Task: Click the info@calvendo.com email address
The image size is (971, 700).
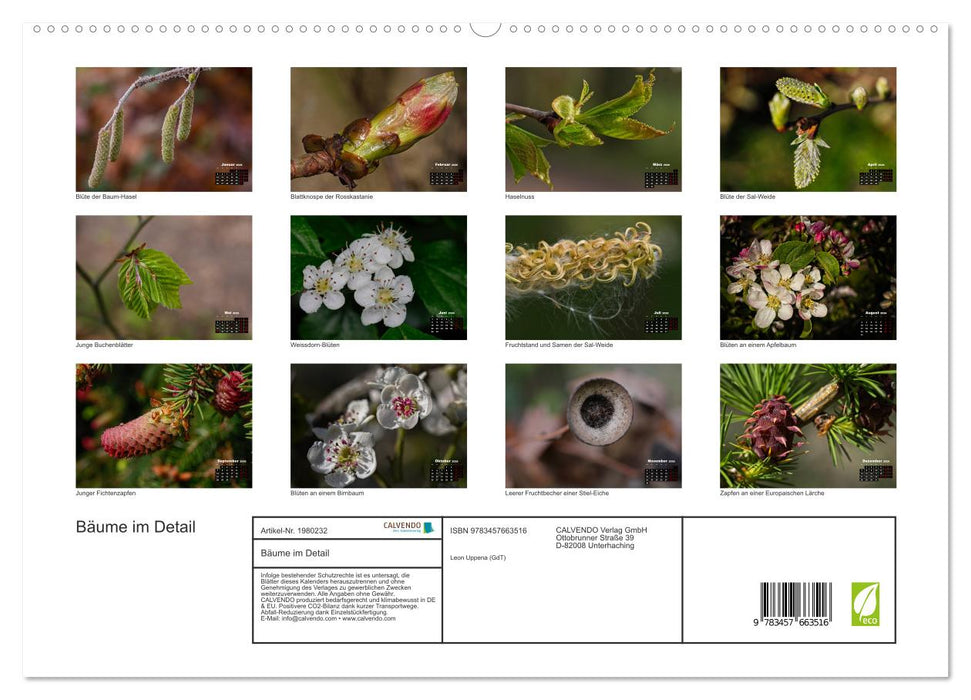Action: coord(309,619)
